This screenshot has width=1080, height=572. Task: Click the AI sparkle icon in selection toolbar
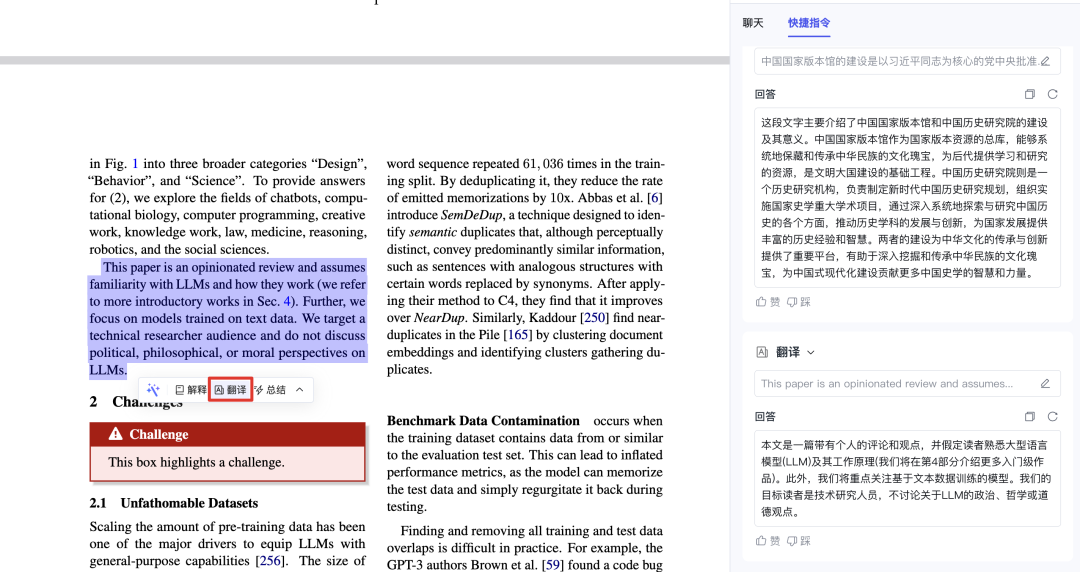point(153,390)
